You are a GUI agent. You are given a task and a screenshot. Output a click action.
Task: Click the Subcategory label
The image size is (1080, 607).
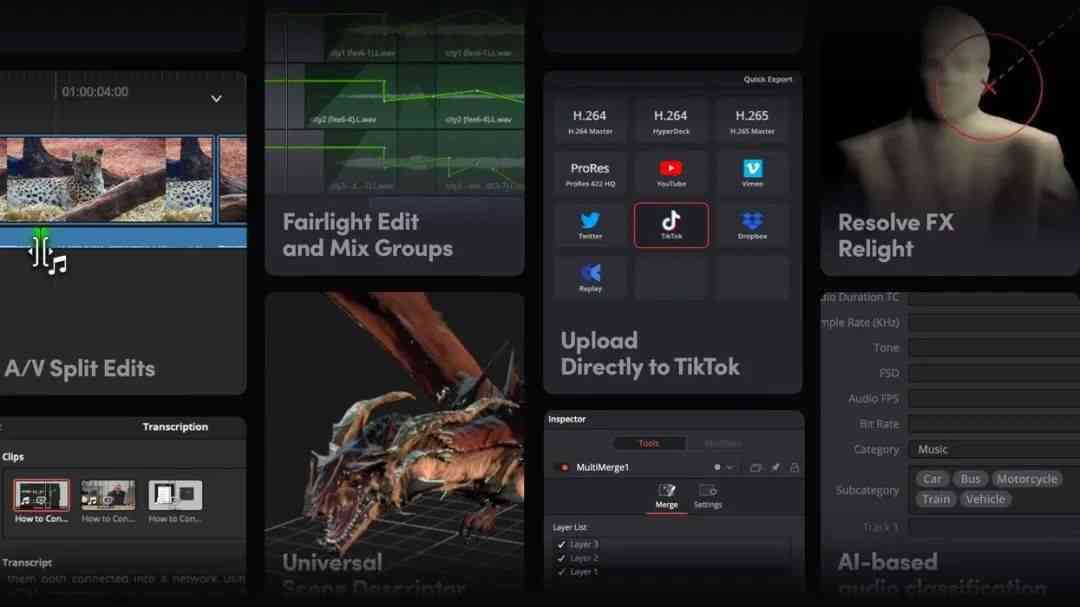pyautogui.click(x=867, y=490)
